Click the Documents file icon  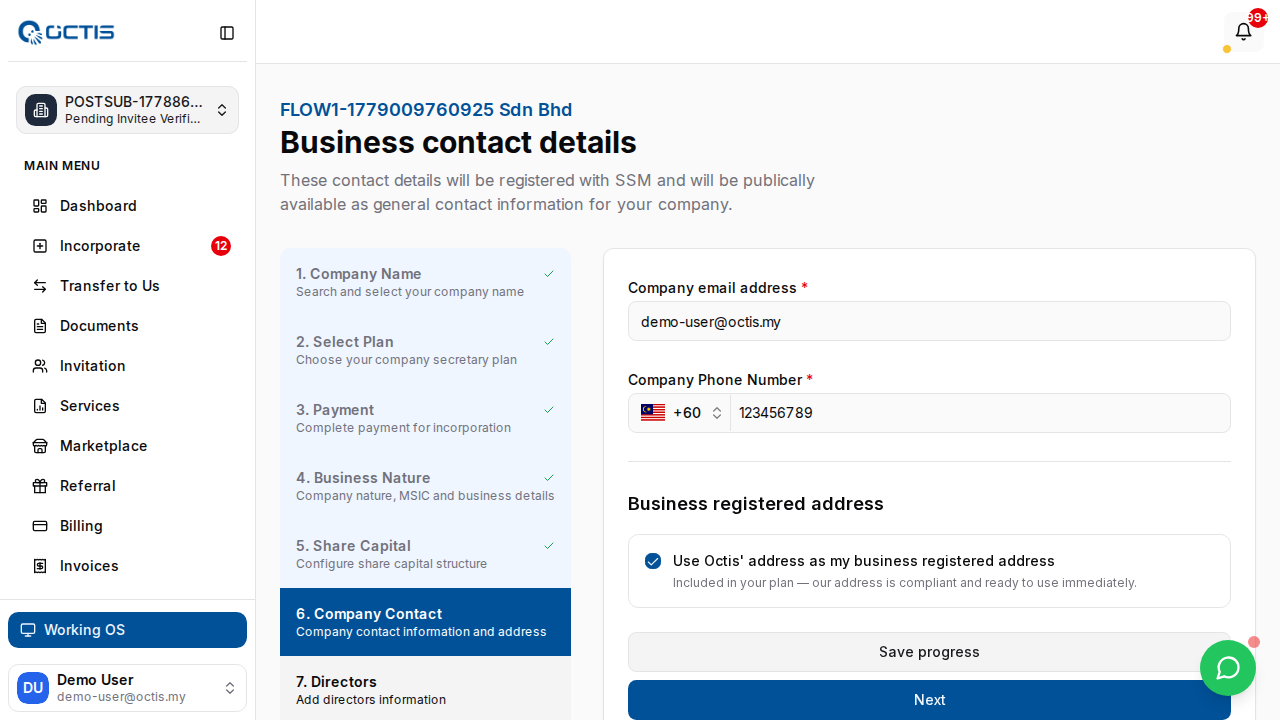click(x=40, y=326)
